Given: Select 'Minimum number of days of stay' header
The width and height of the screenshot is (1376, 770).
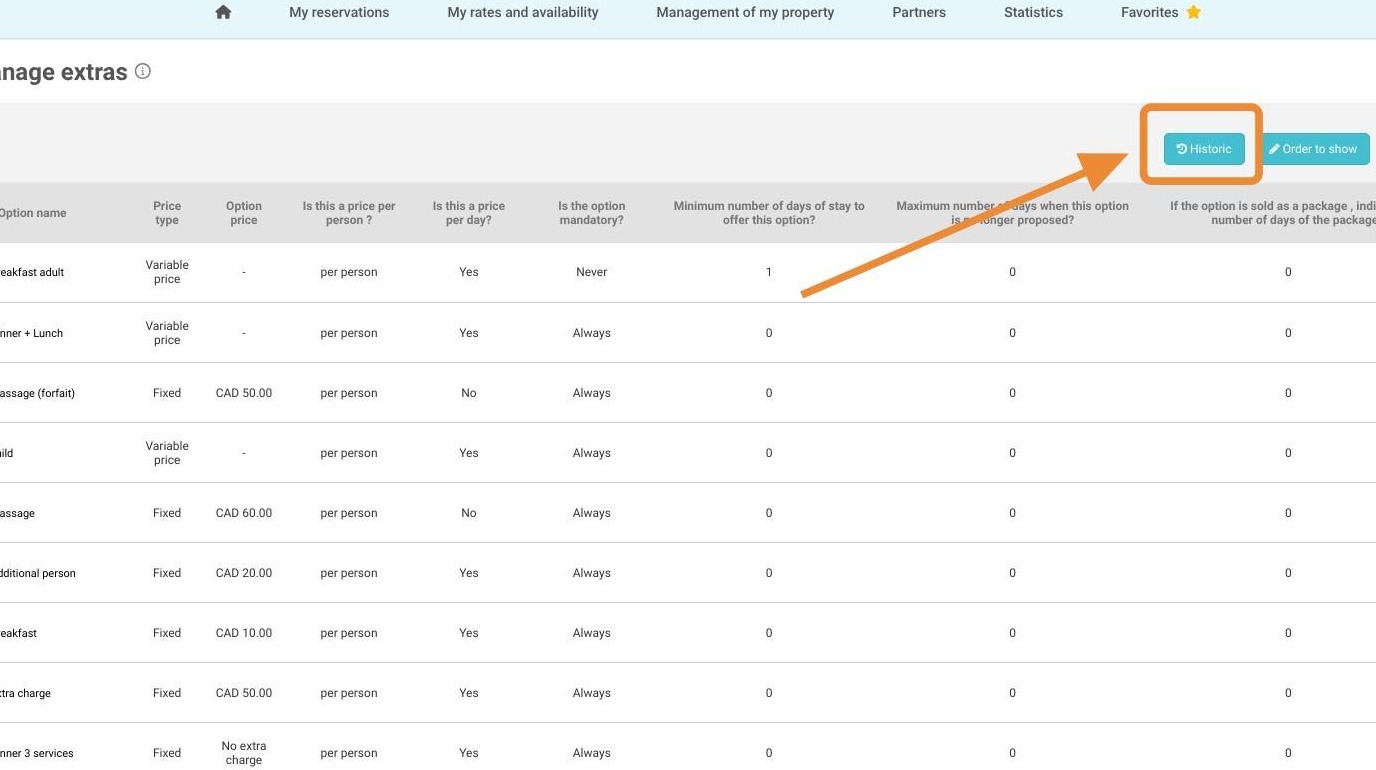Looking at the screenshot, I should point(769,213).
